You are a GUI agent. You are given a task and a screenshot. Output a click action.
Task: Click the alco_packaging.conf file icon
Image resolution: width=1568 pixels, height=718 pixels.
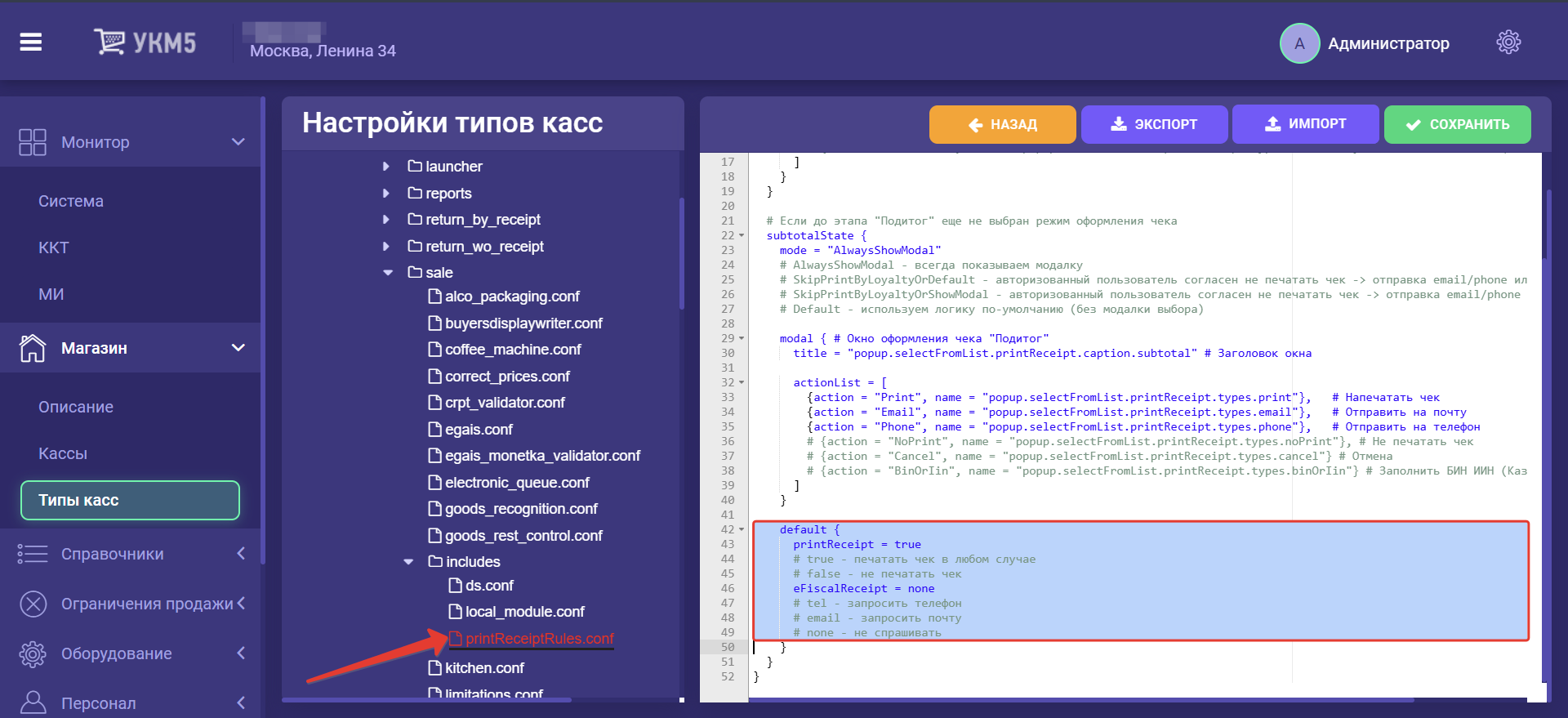(435, 296)
